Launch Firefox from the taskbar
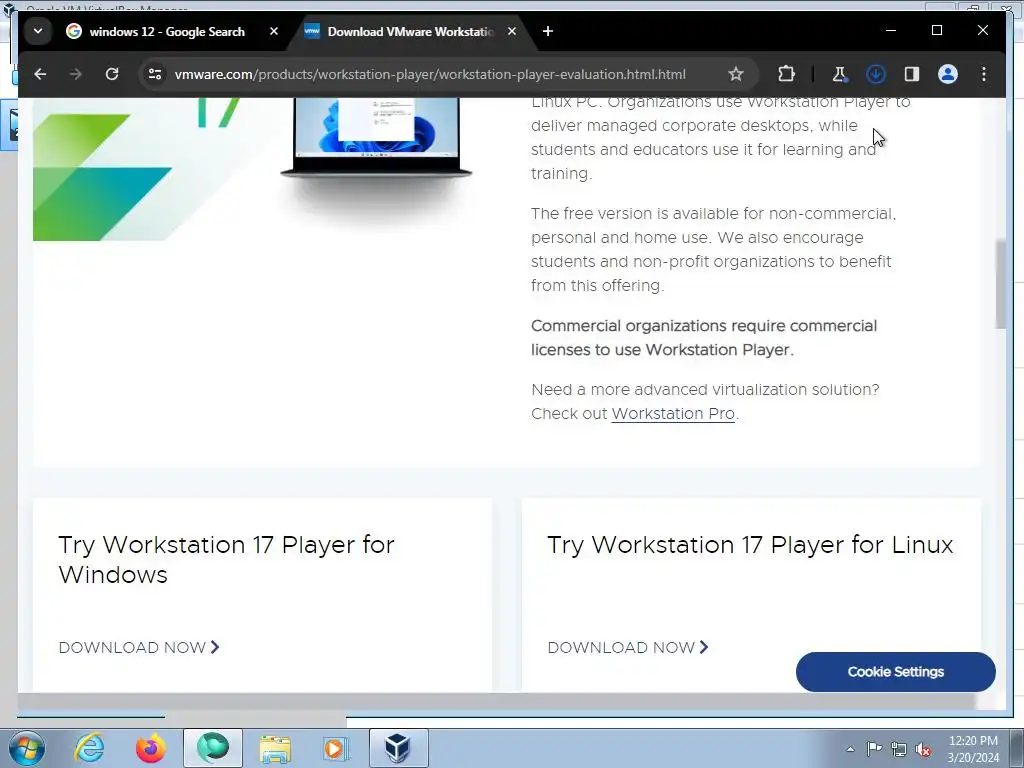1024x768 pixels. 151,748
